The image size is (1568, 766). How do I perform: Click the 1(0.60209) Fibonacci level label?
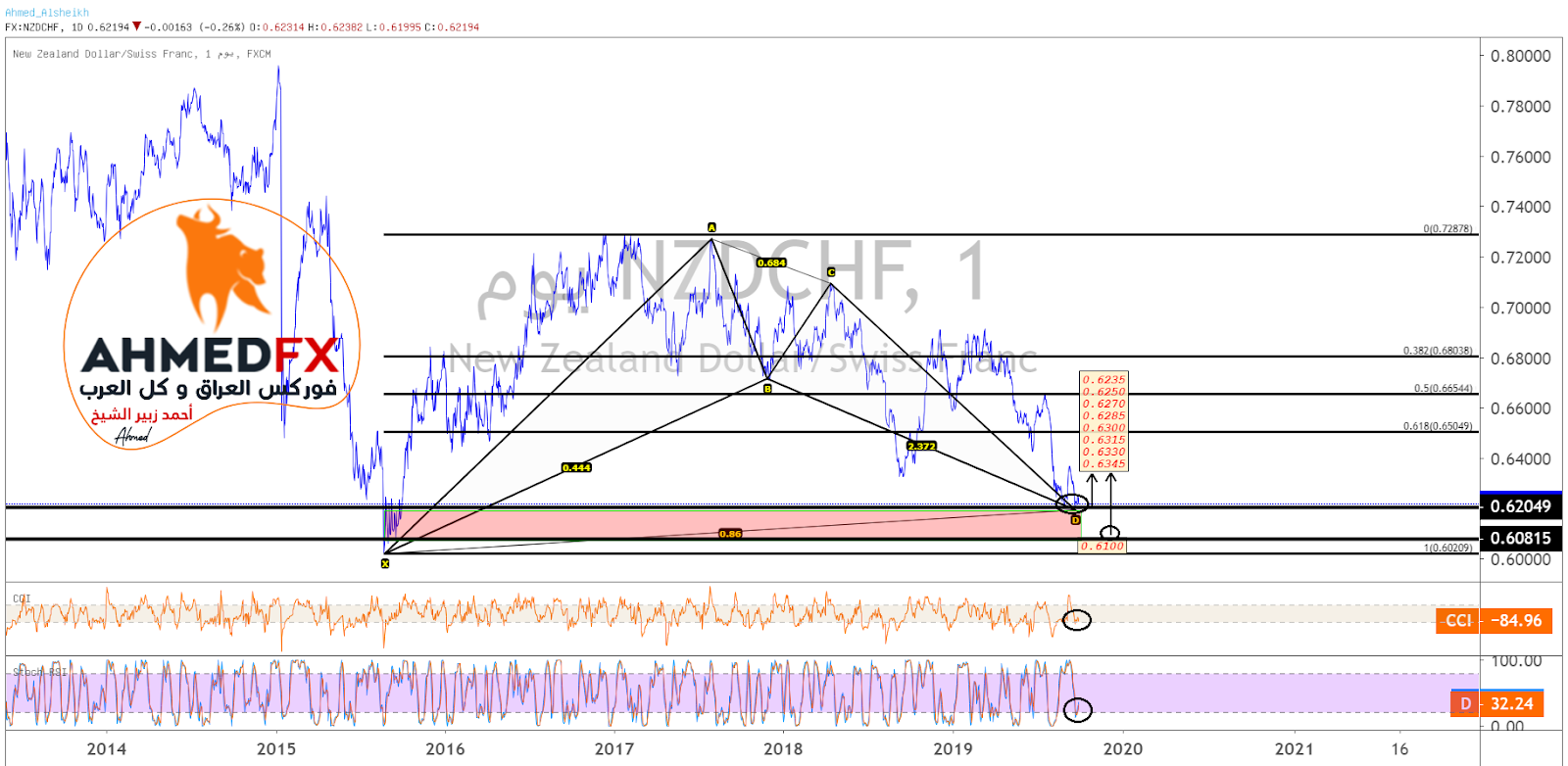coord(1447,548)
